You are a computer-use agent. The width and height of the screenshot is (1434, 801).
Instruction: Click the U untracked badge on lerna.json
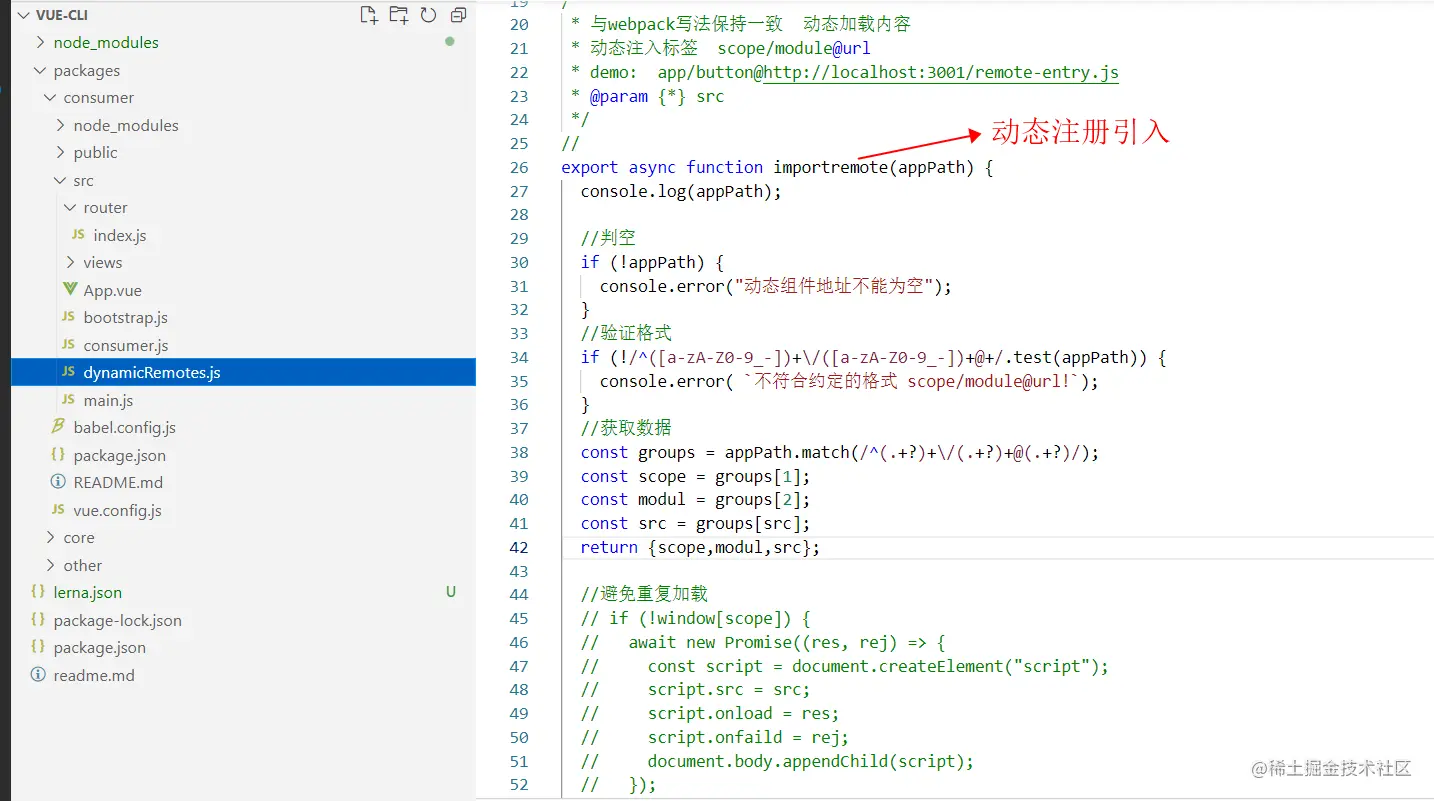[451, 592]
